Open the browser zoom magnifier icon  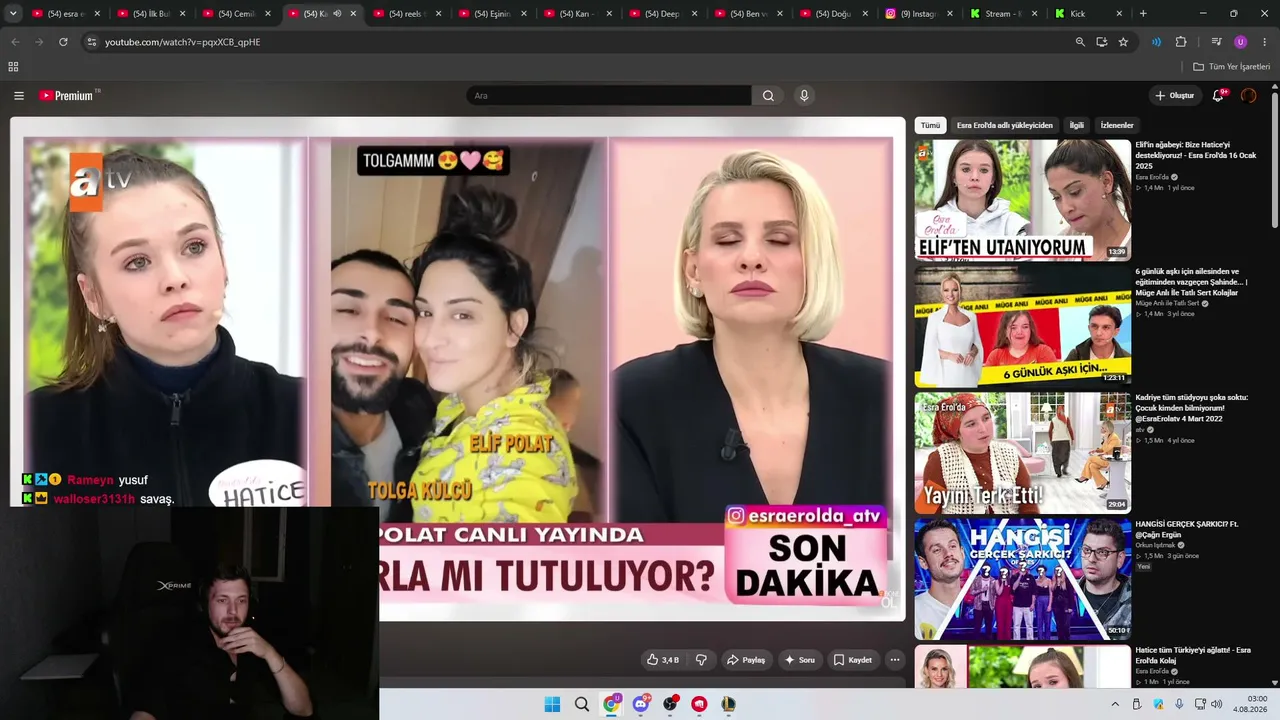pos(1080,42)
